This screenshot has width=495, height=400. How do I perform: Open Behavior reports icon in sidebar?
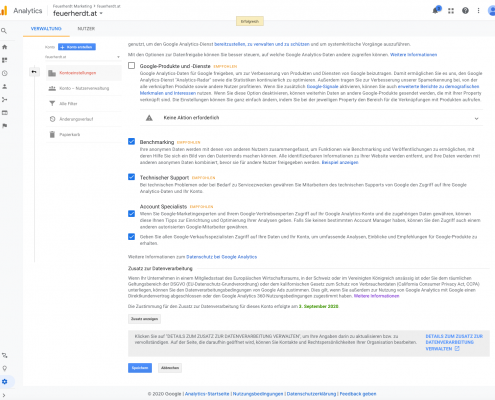coord(5,113)
